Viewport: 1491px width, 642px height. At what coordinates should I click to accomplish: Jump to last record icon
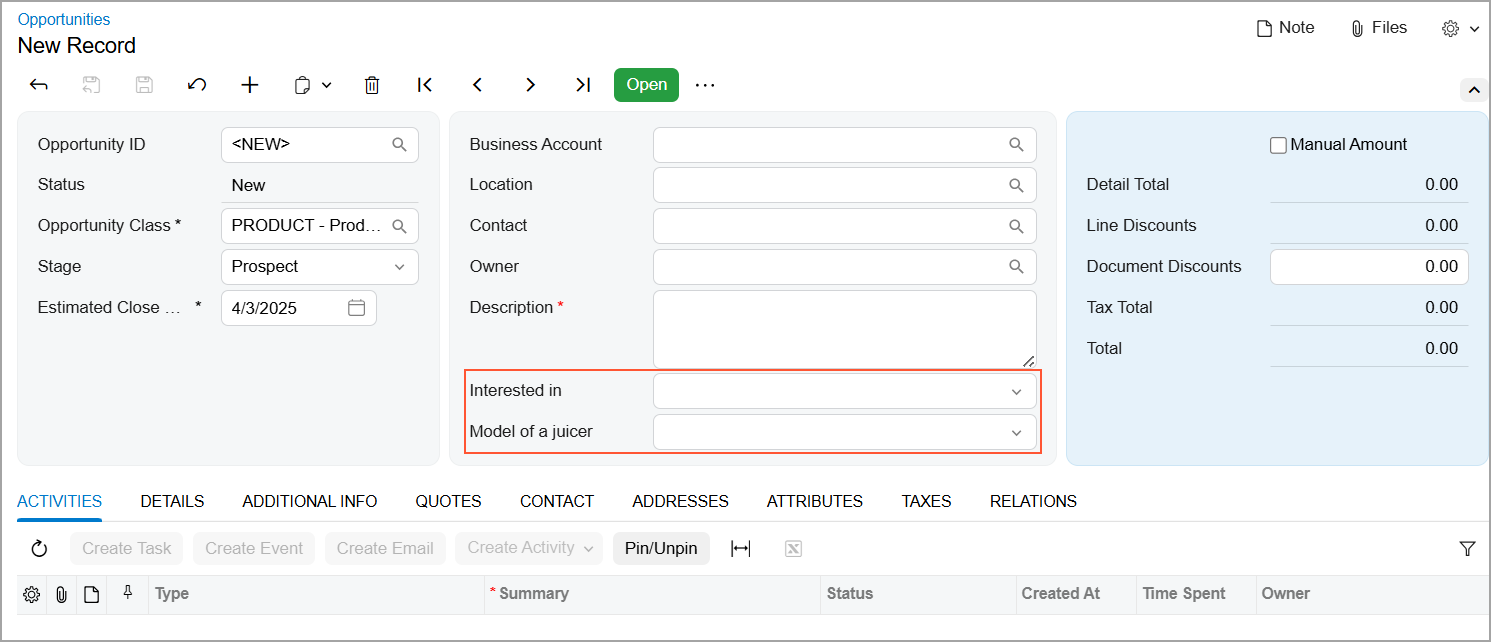click(583, 85)
